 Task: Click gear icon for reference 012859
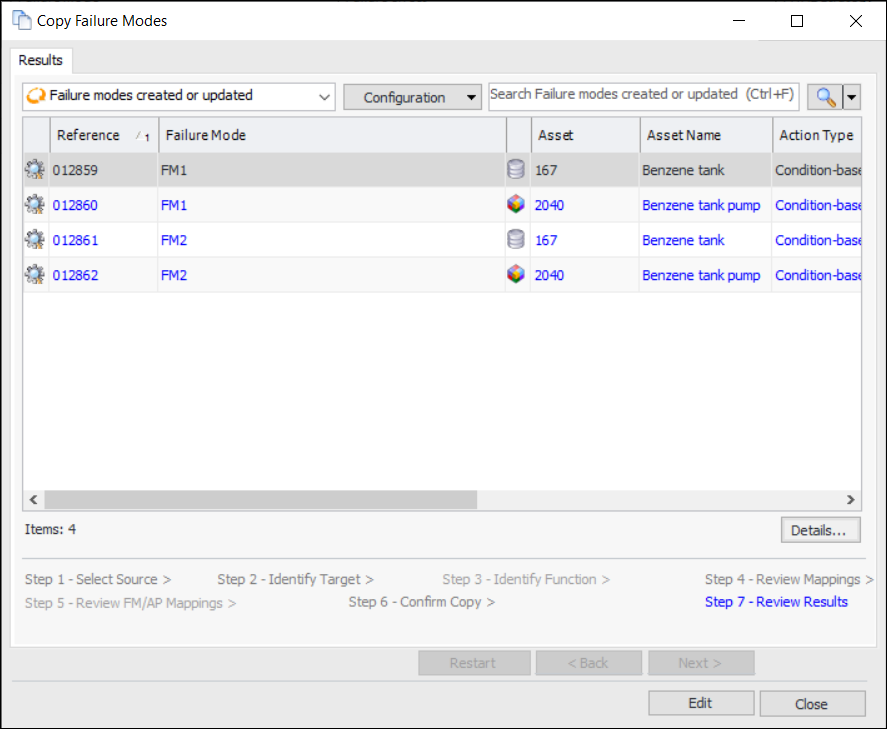coord(35,171)
